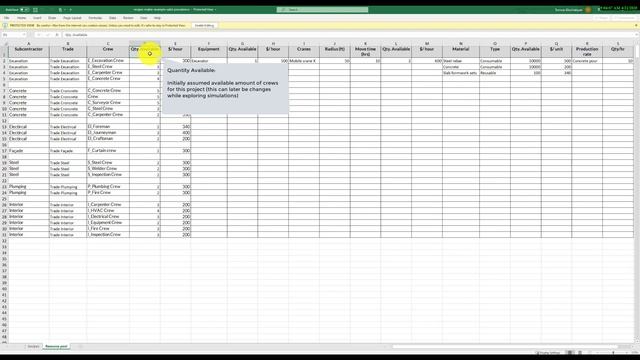Select the C_Excavation Crew cell
The height and width of the screenshot is (360, 640).
coord(108,60)
